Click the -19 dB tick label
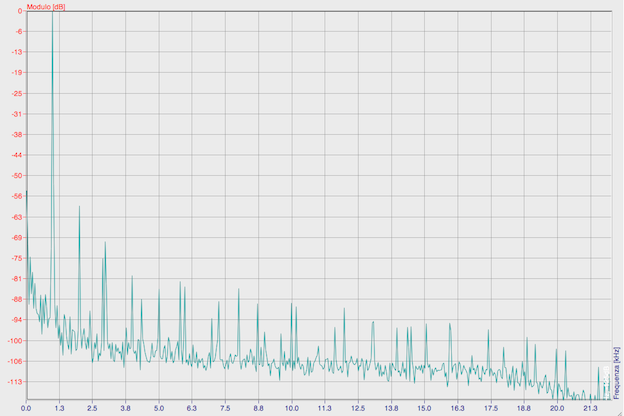 17,72
